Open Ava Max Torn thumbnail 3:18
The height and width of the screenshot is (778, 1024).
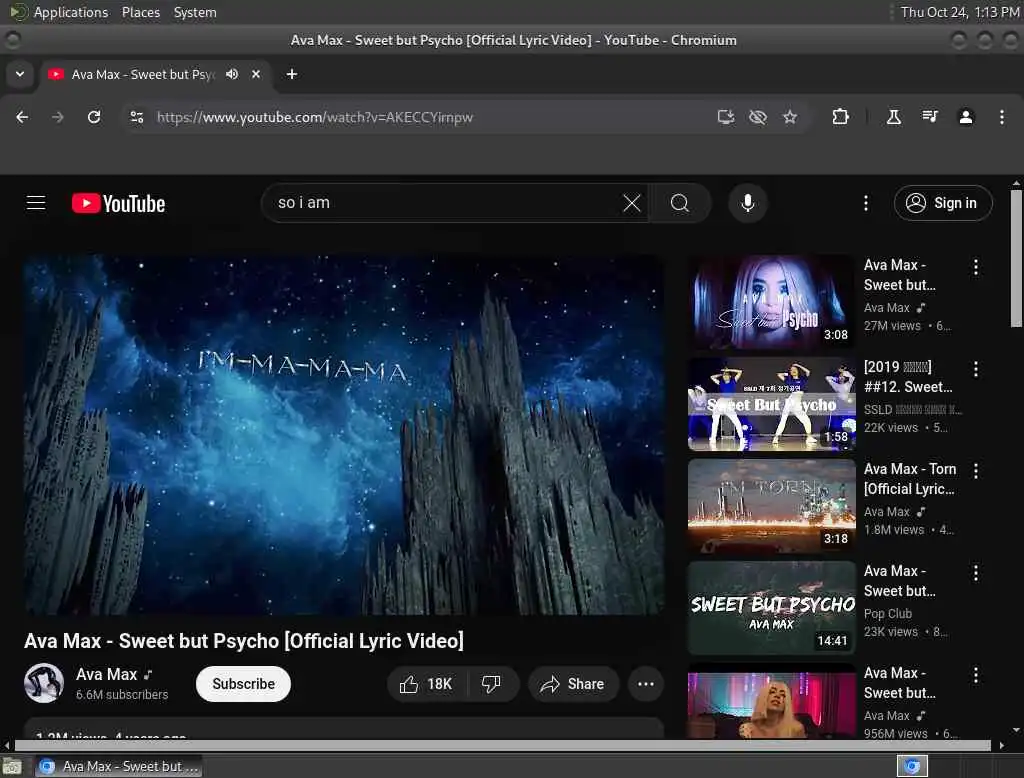pyautogui.click(x=772, y=506)
